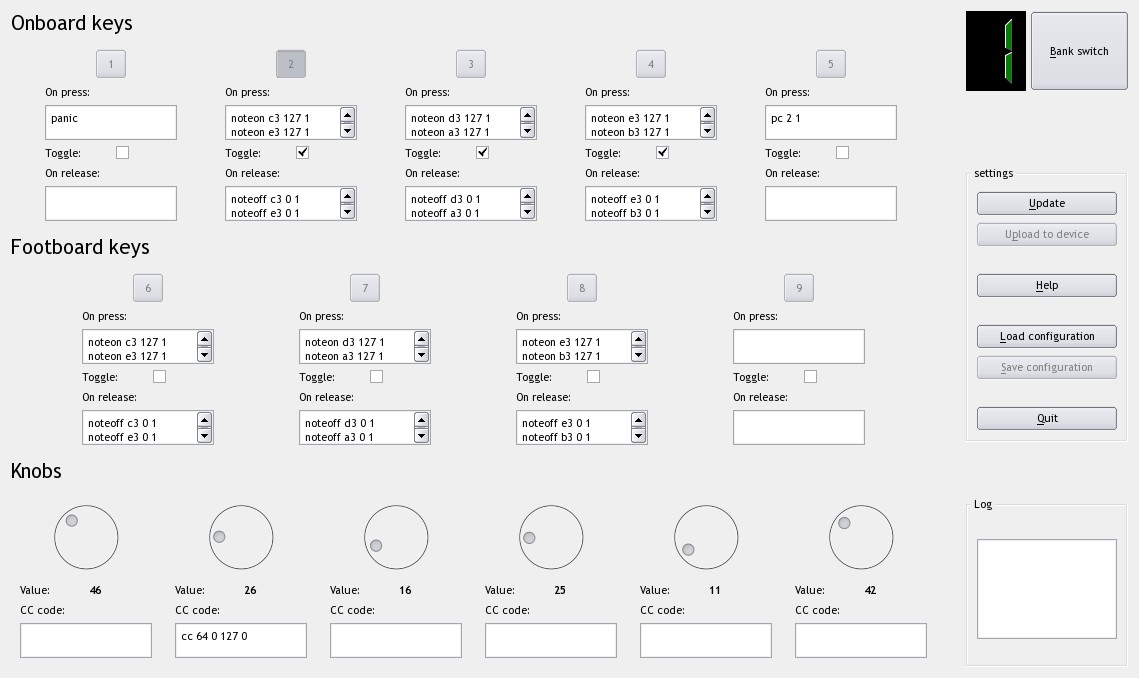
Task: Click the Update settings button
Action: pos(1046,203)
